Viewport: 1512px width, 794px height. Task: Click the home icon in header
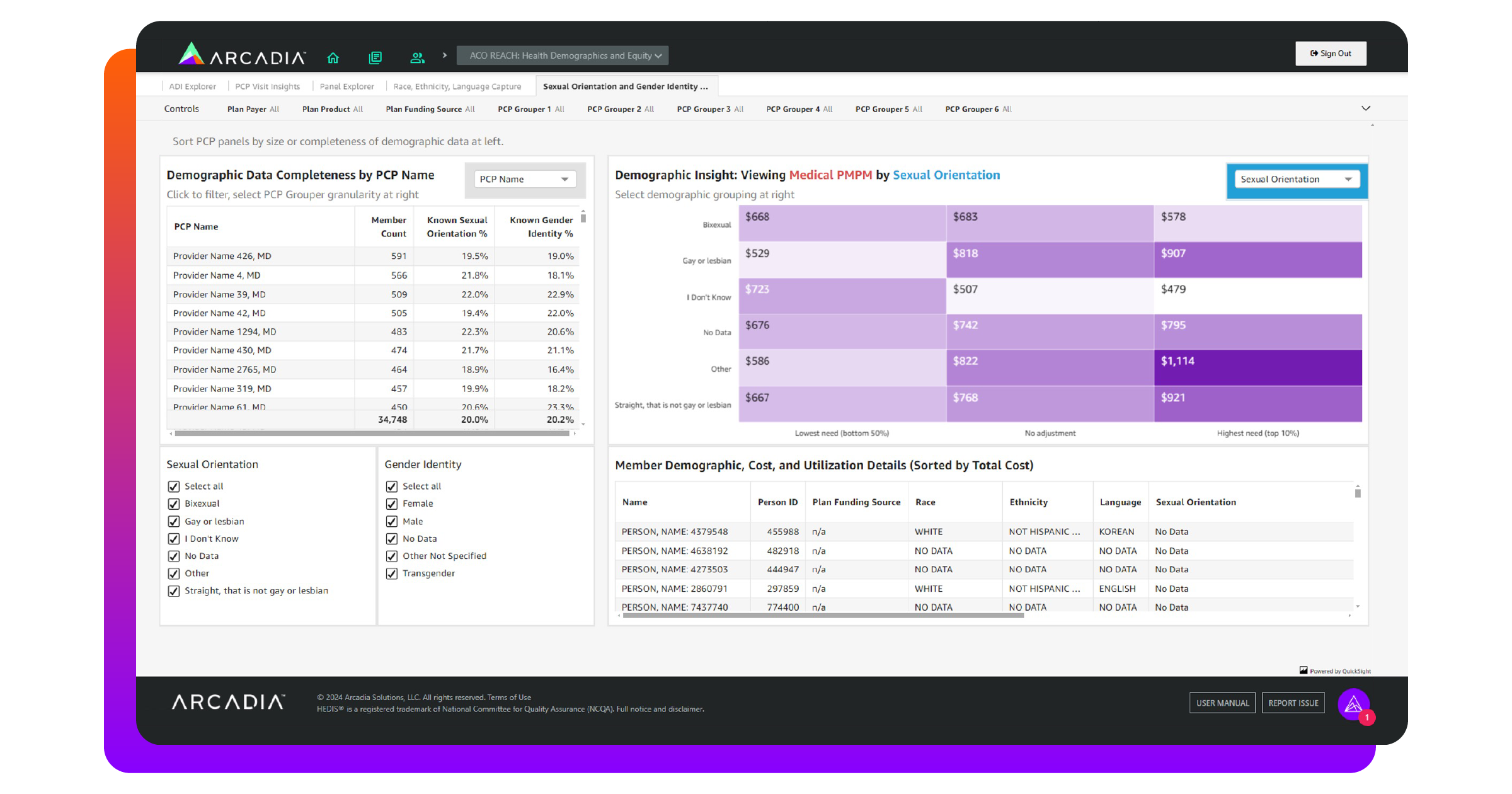(x=333, y=58)
